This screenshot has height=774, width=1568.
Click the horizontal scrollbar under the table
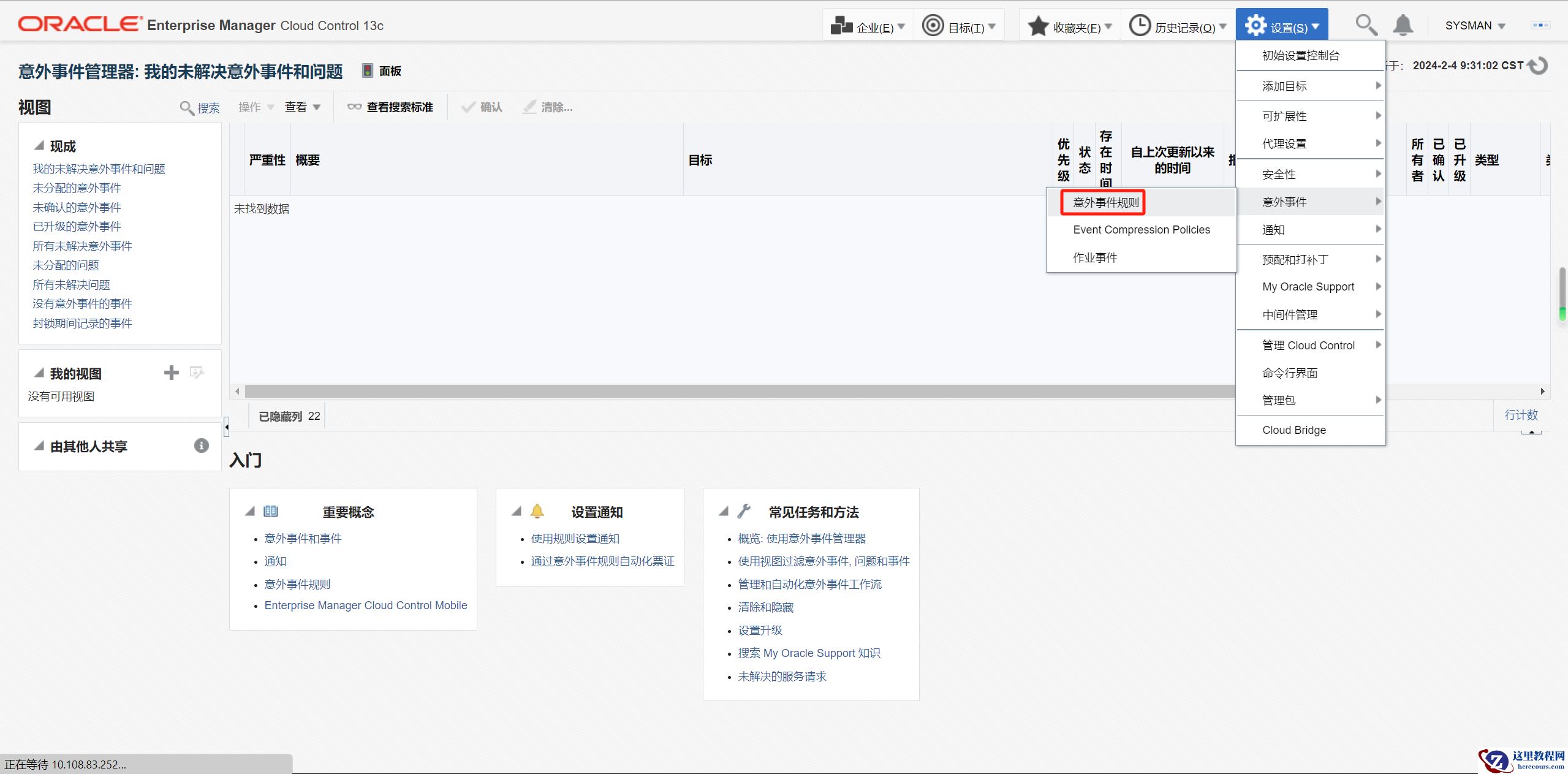(735, 391)
